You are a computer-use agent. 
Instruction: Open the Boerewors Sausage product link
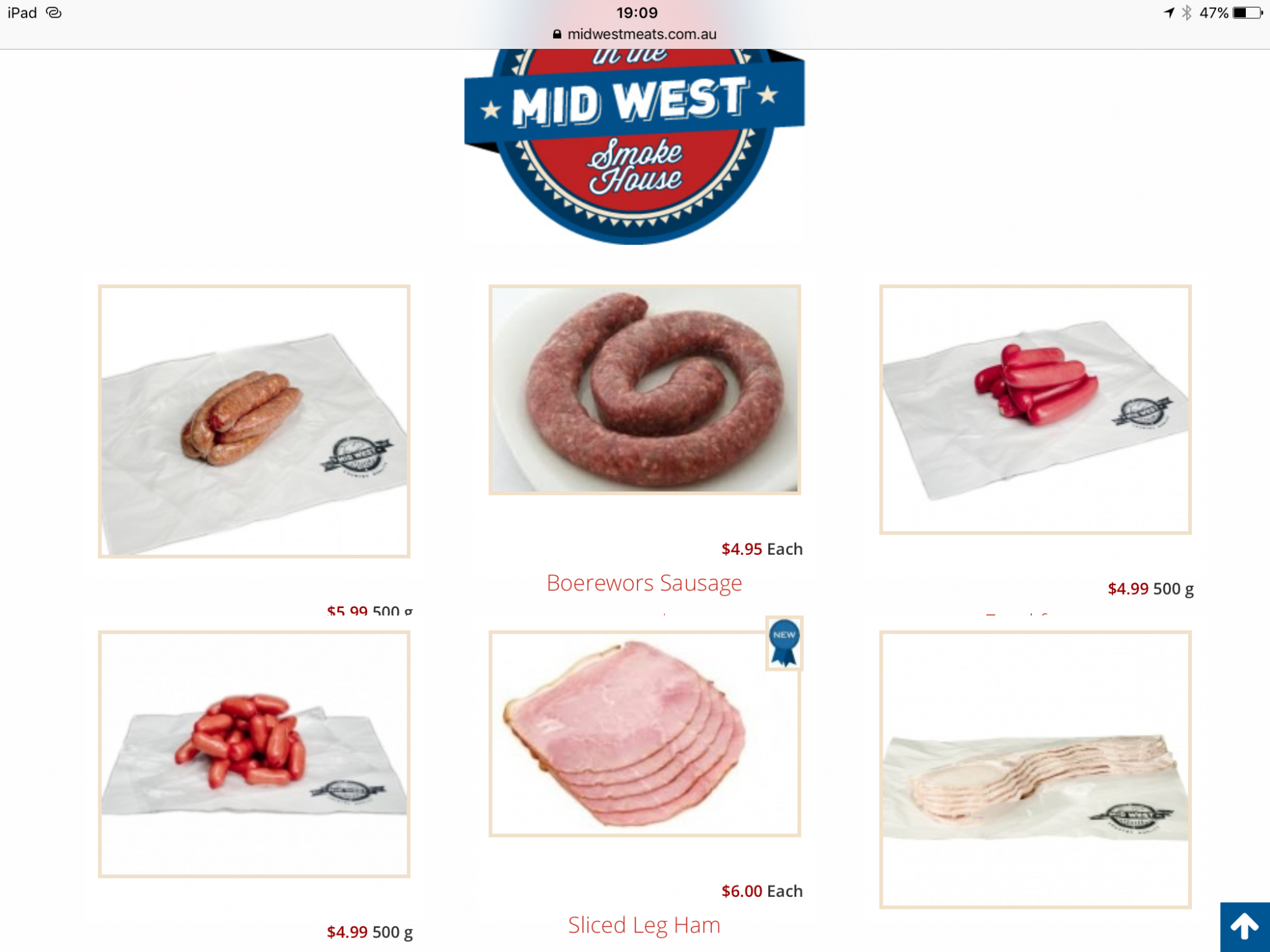tap(644, 583)
